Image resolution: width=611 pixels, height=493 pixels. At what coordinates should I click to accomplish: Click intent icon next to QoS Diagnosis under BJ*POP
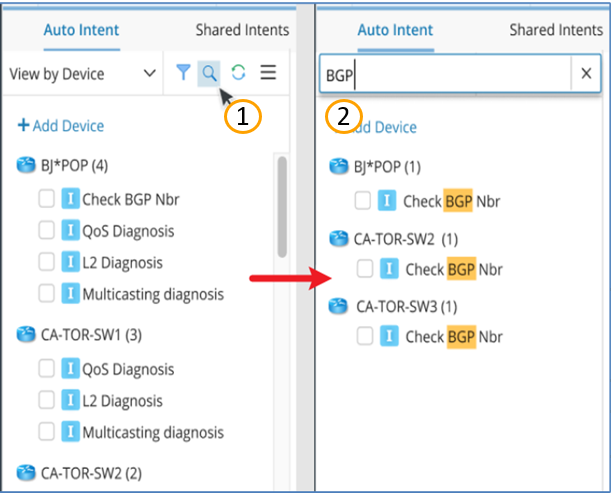71,230
